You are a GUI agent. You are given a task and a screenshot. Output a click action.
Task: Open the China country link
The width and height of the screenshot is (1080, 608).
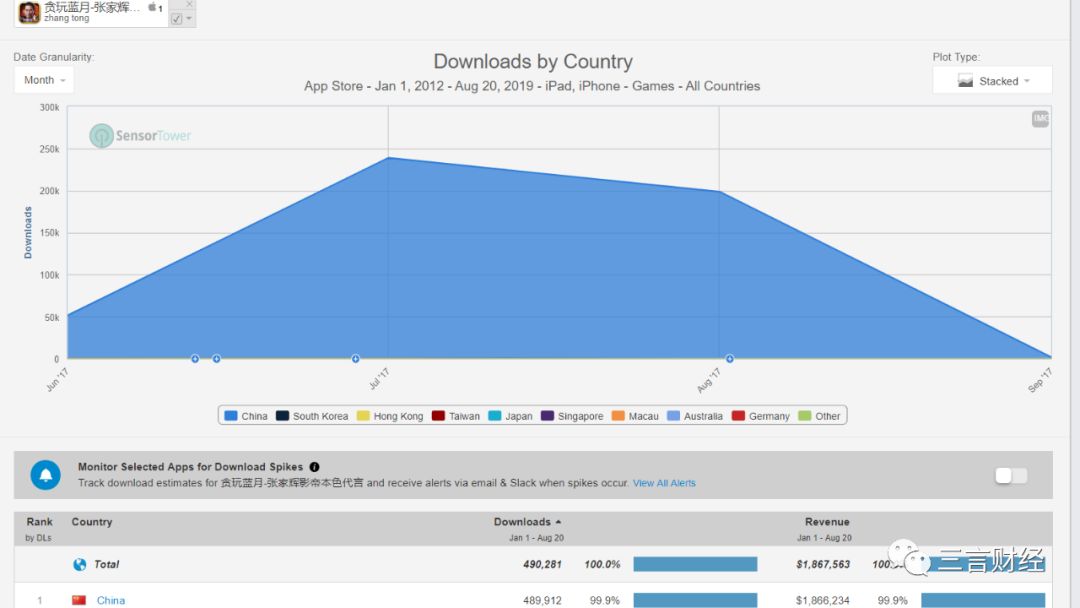pos(111,600)
